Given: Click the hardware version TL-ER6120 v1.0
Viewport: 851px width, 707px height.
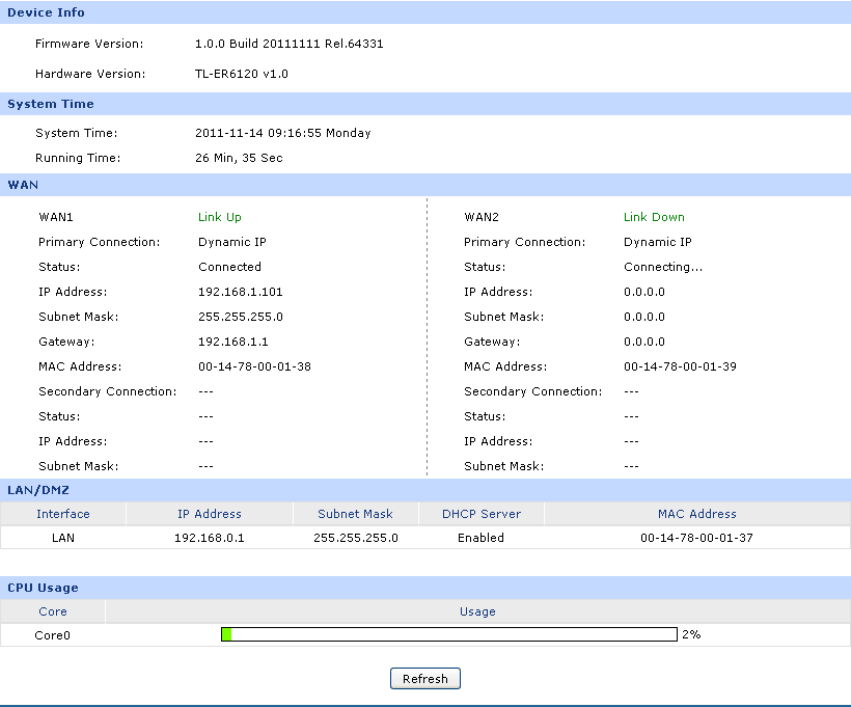Looking at the screenshot, I should click(242, 74).
